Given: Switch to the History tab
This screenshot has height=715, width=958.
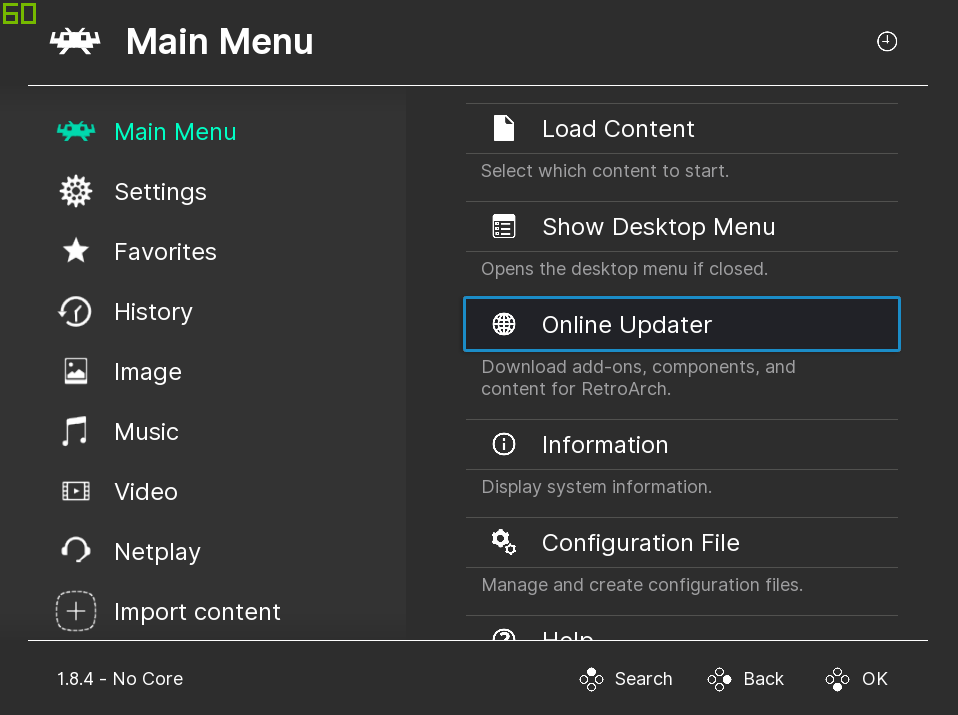Looking at the screenshot, I should (x=153, y=312).
